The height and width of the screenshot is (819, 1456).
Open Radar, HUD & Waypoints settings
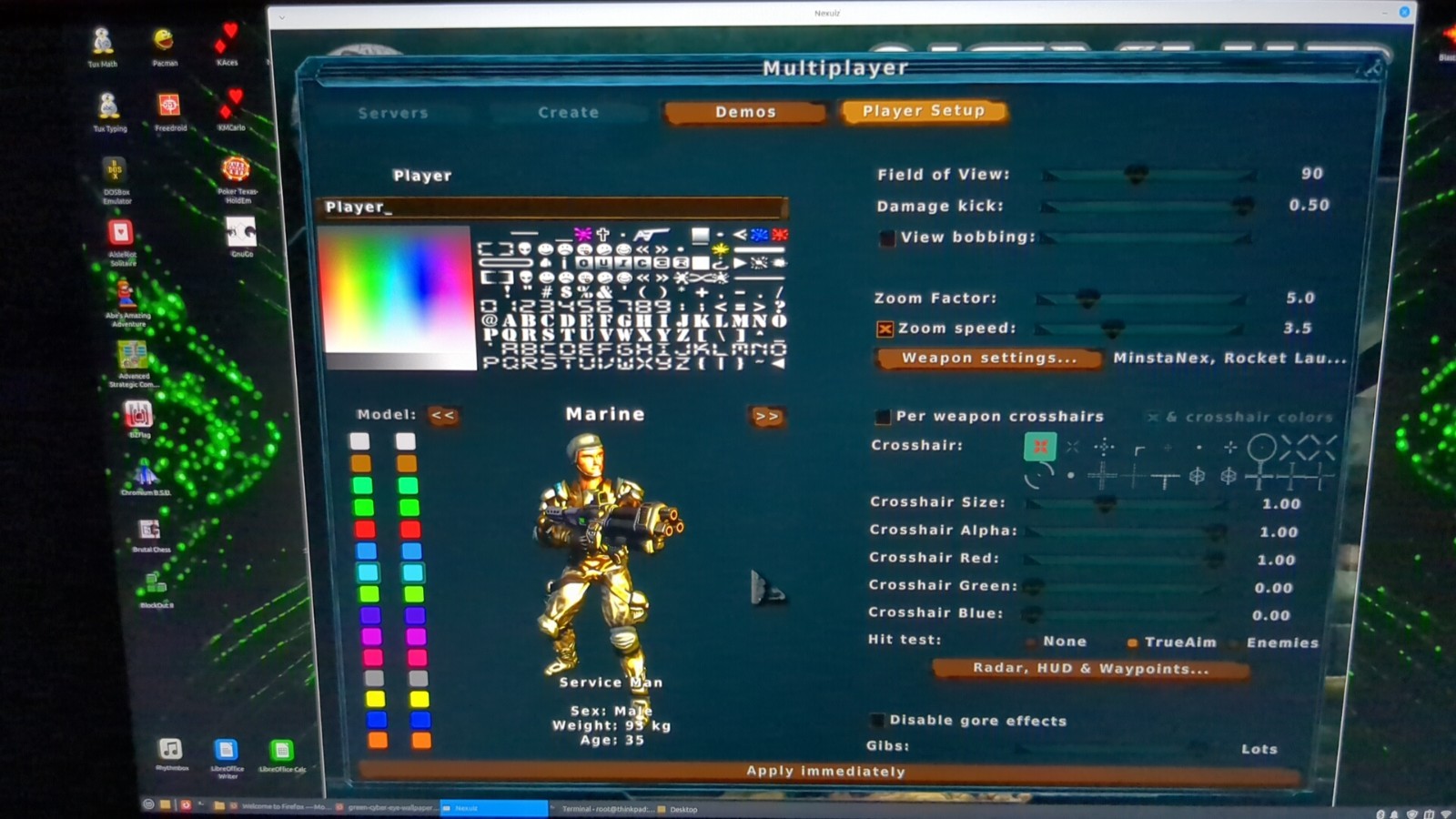click(x=1091, y=669)
